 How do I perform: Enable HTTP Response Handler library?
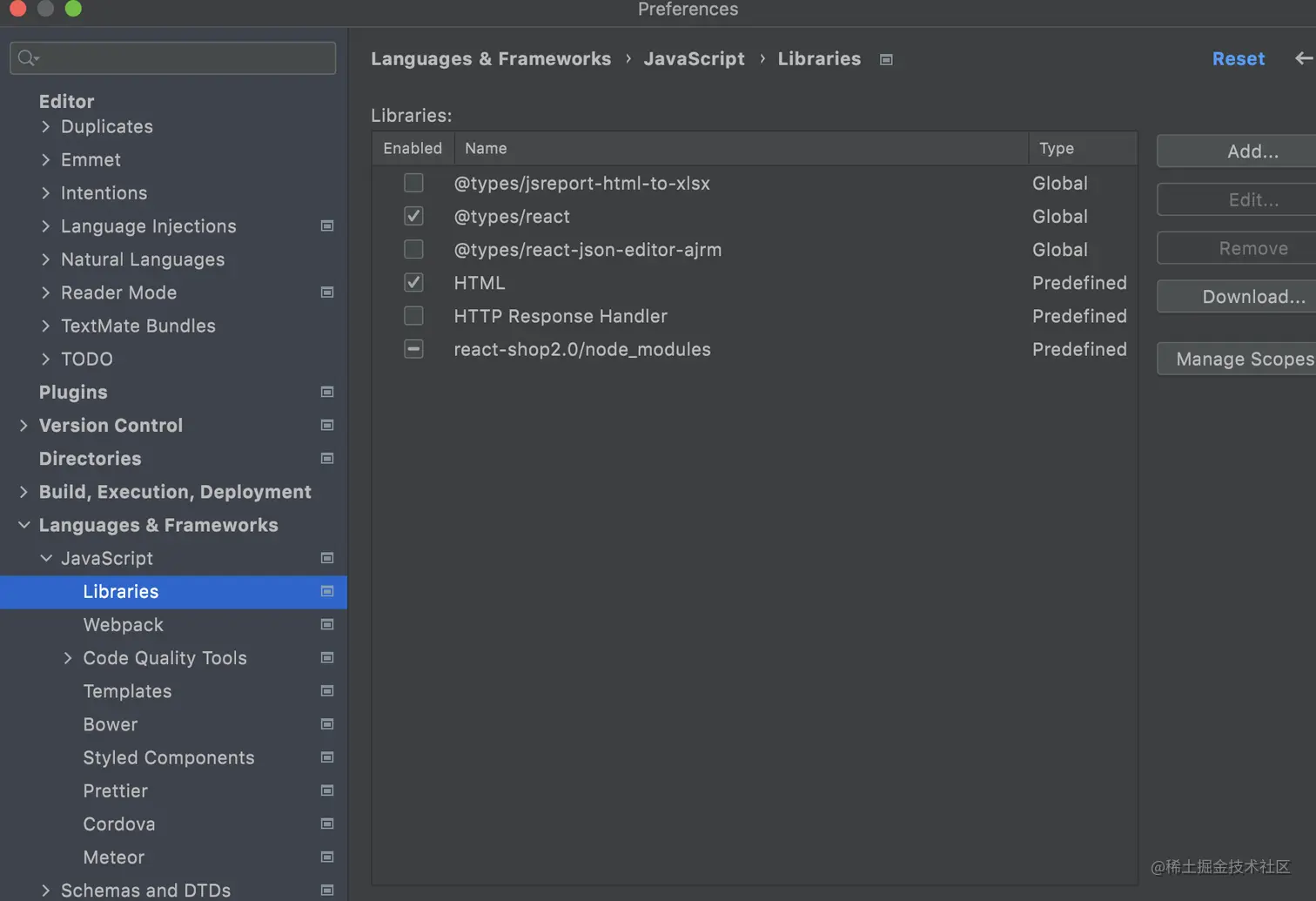click(x=413, y=316)
